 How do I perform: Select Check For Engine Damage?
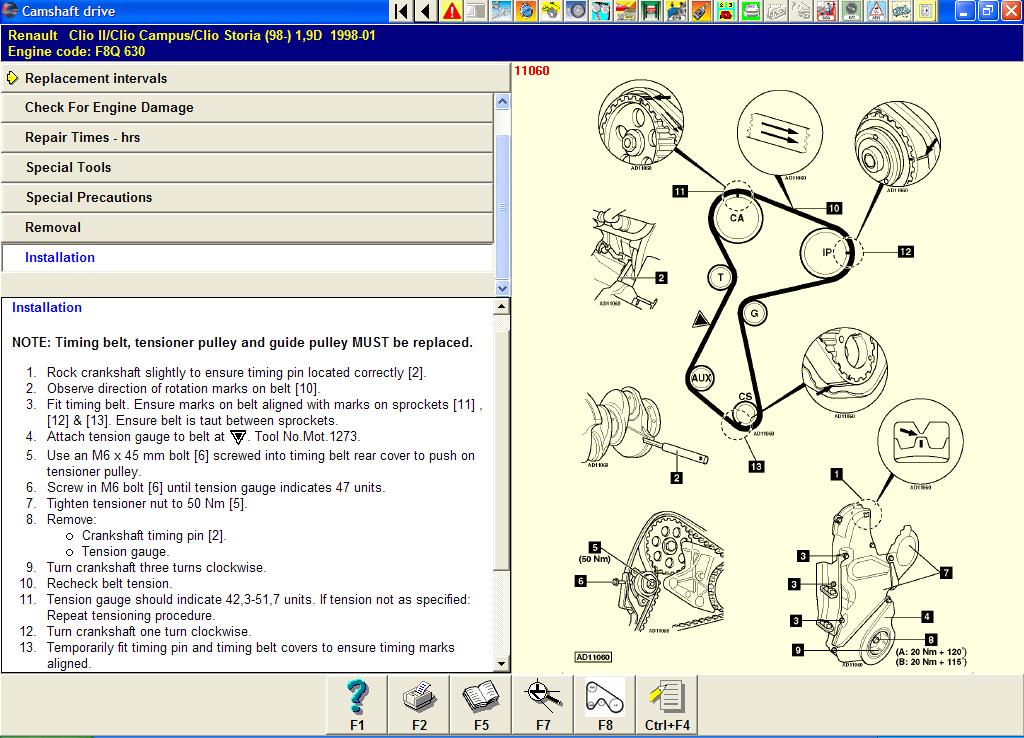[247, 107]
